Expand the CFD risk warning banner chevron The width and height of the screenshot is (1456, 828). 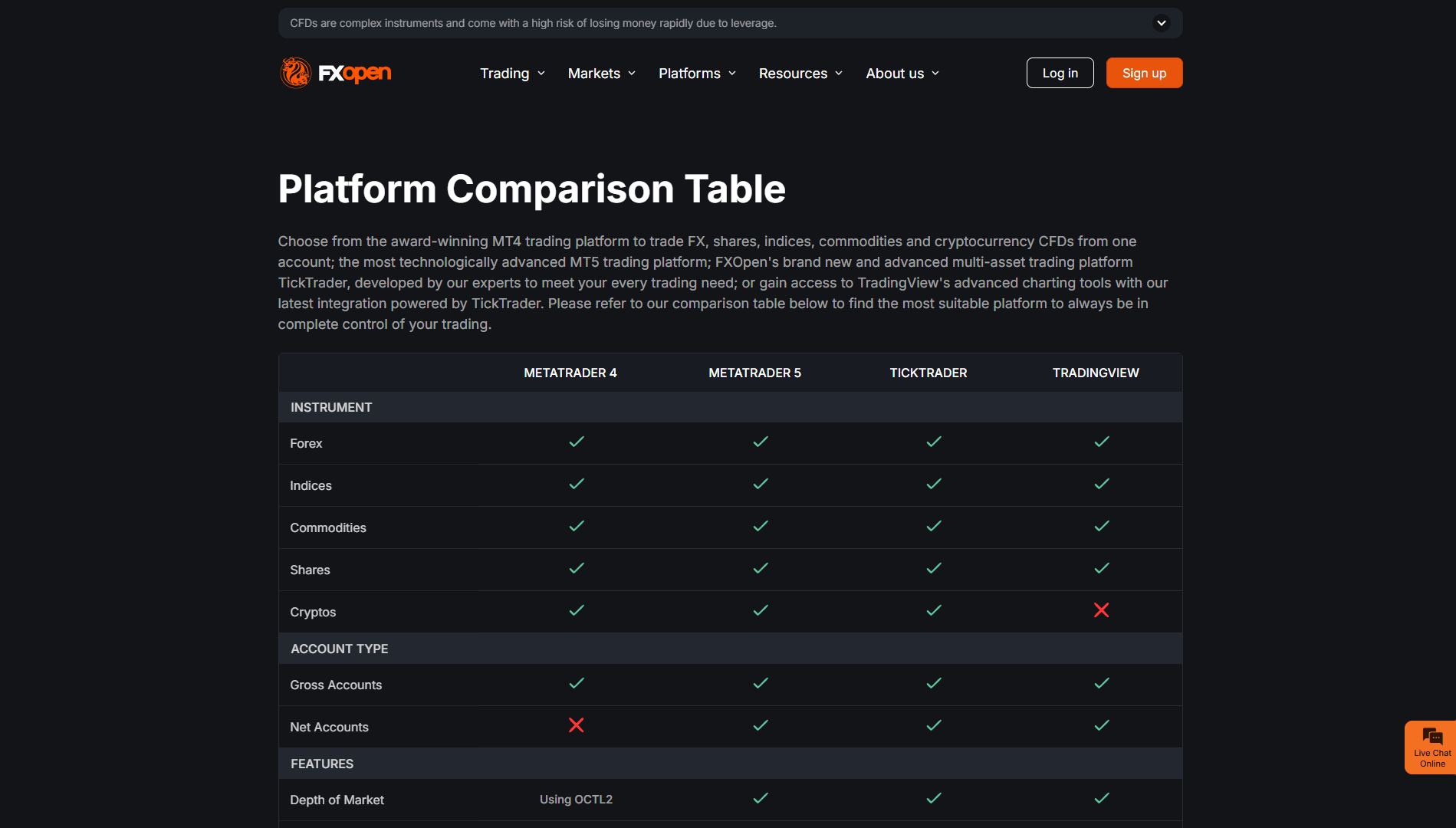(1161, 23)
